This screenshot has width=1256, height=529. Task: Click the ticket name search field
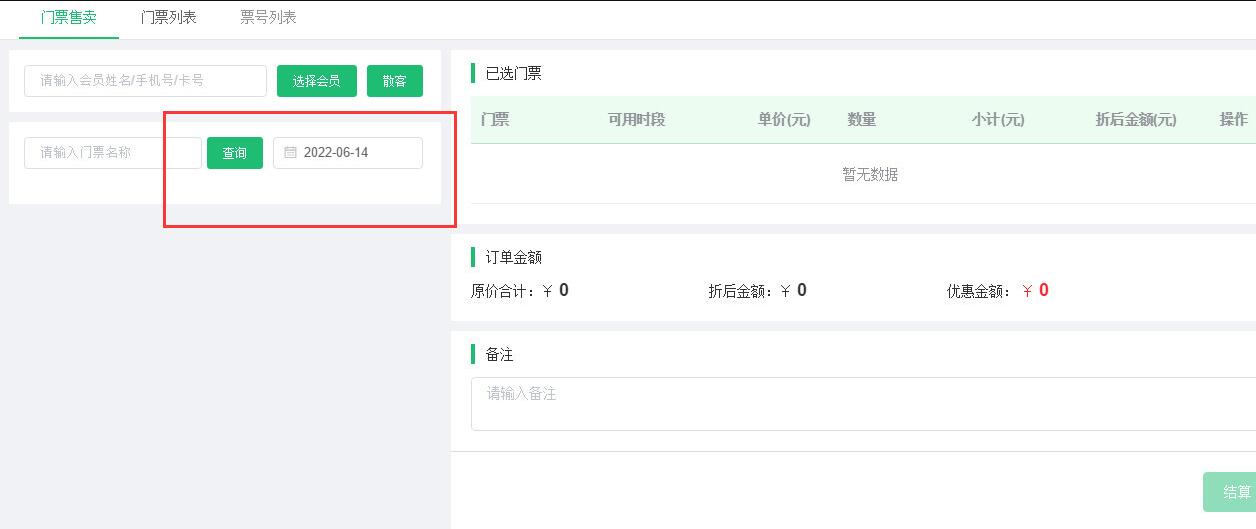click(x=113, y=153)
